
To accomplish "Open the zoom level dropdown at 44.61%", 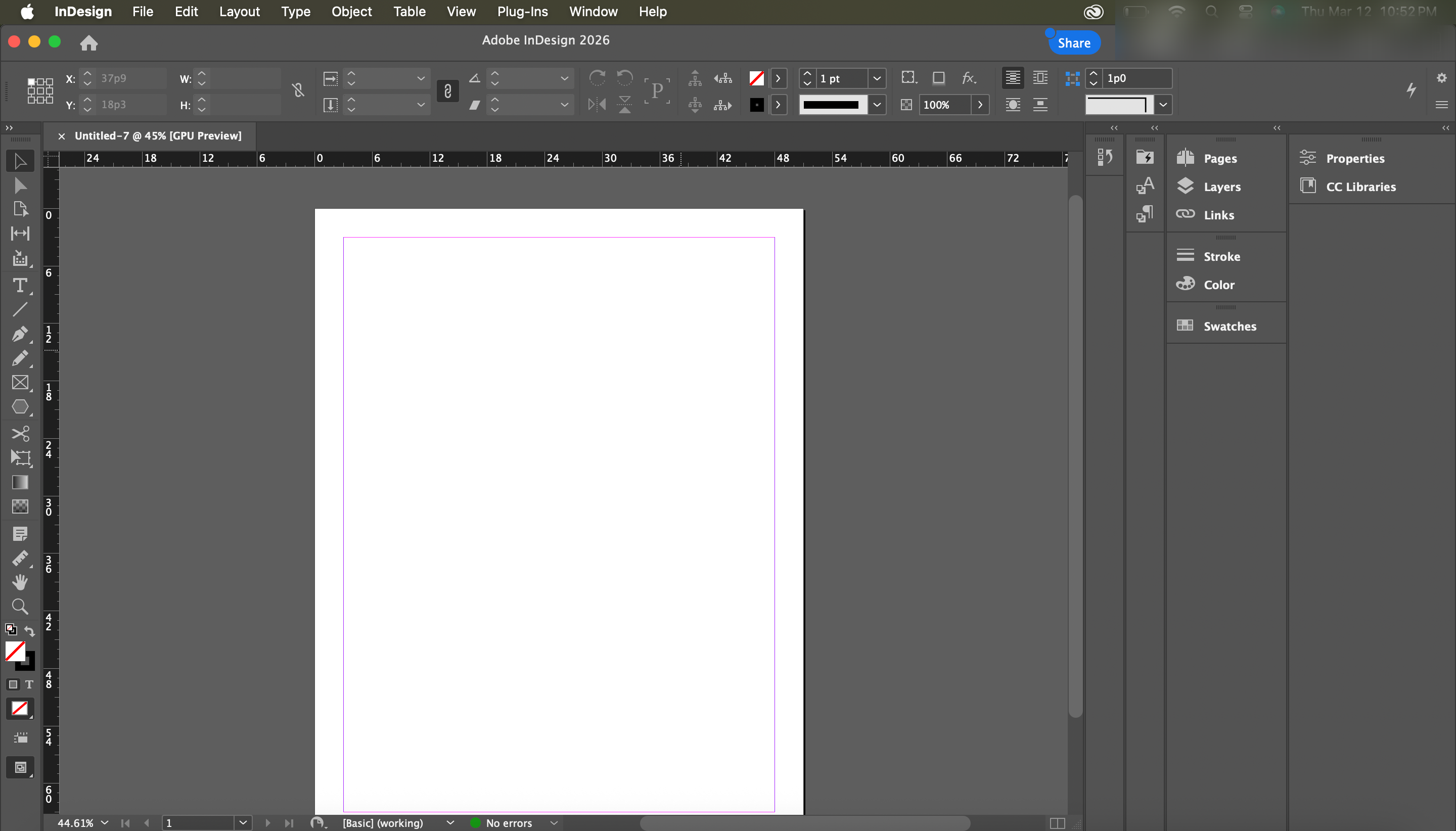I will [105, 823].
